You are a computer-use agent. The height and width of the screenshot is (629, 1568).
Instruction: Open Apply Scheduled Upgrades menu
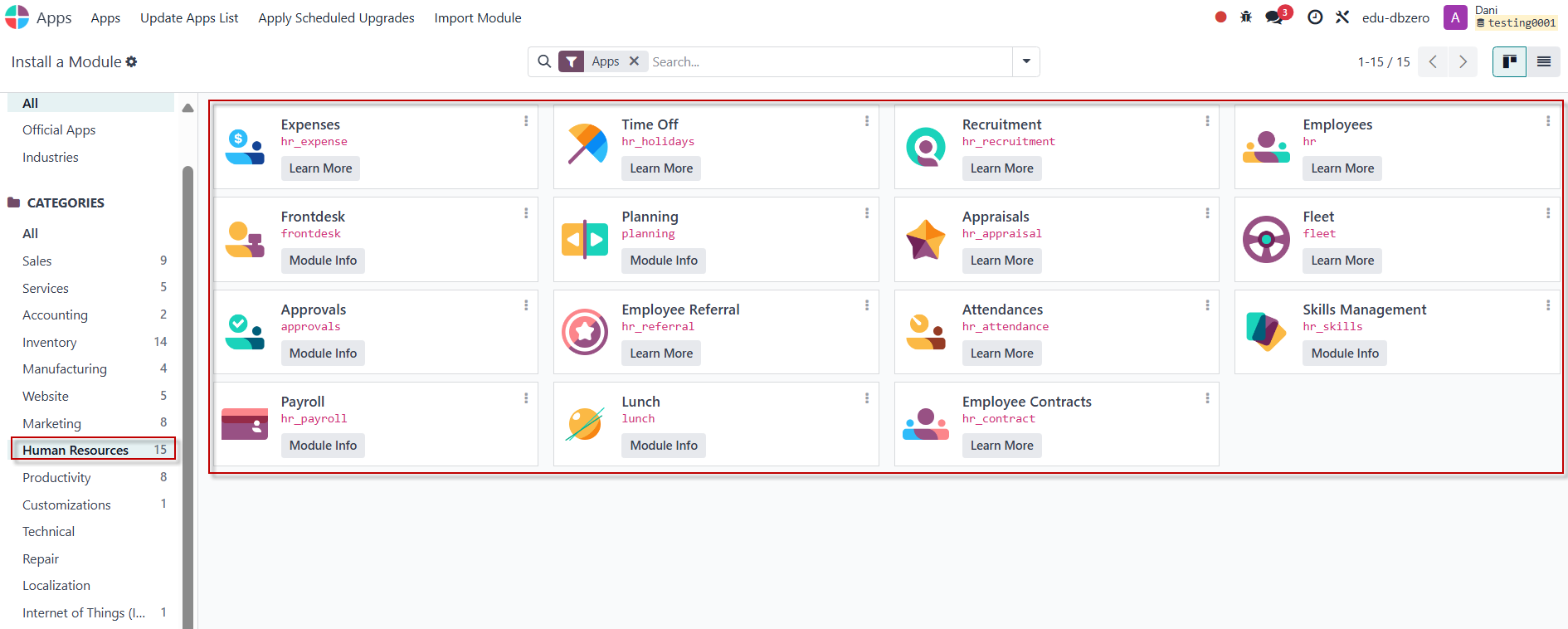(336, 17)
